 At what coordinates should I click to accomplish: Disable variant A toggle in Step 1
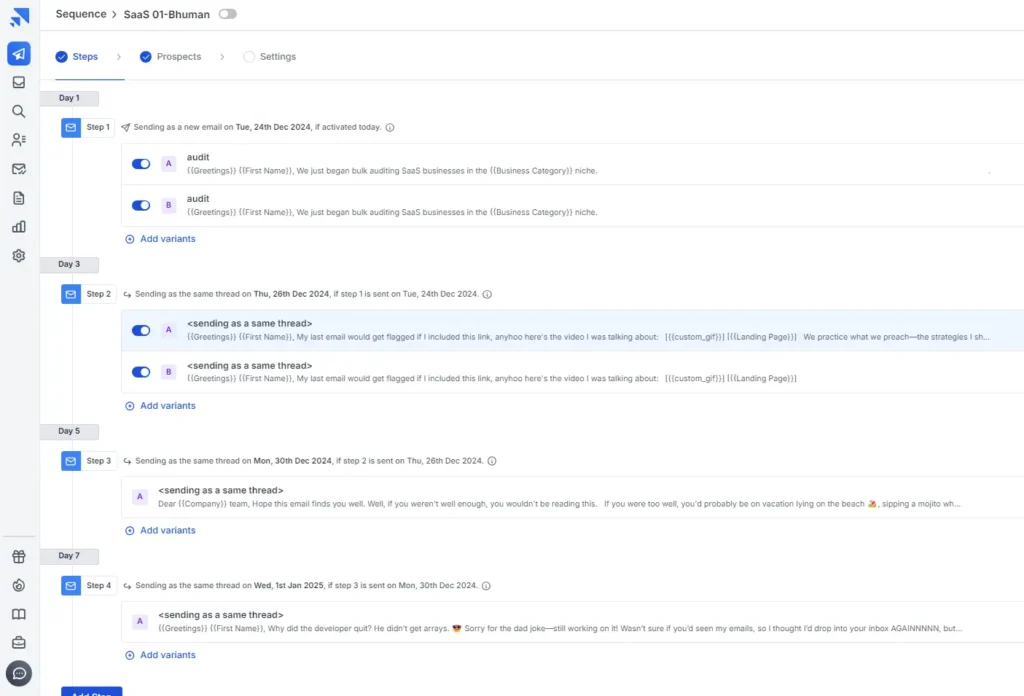[141, 164]
